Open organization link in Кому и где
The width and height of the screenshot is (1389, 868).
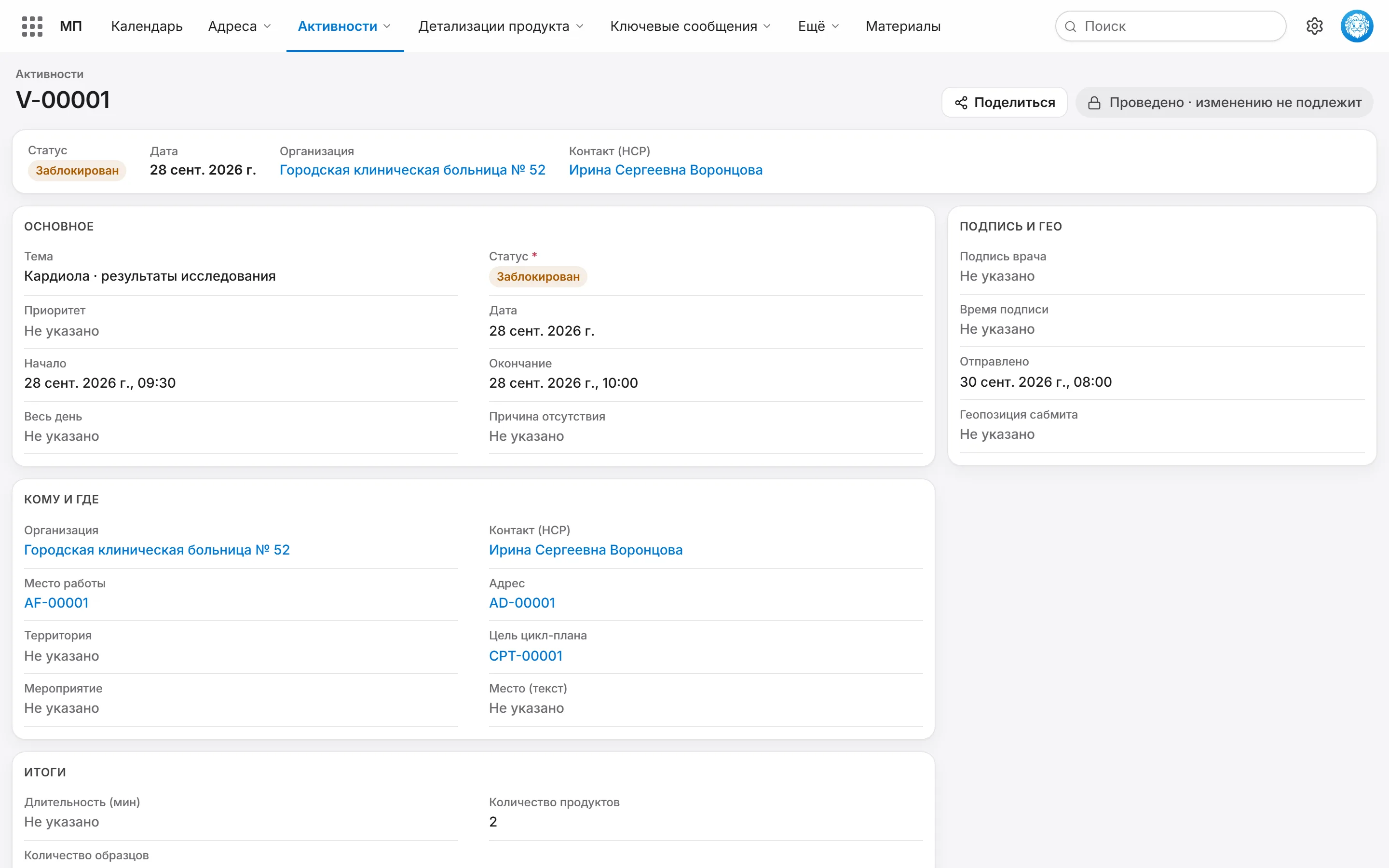coord(157,550)
